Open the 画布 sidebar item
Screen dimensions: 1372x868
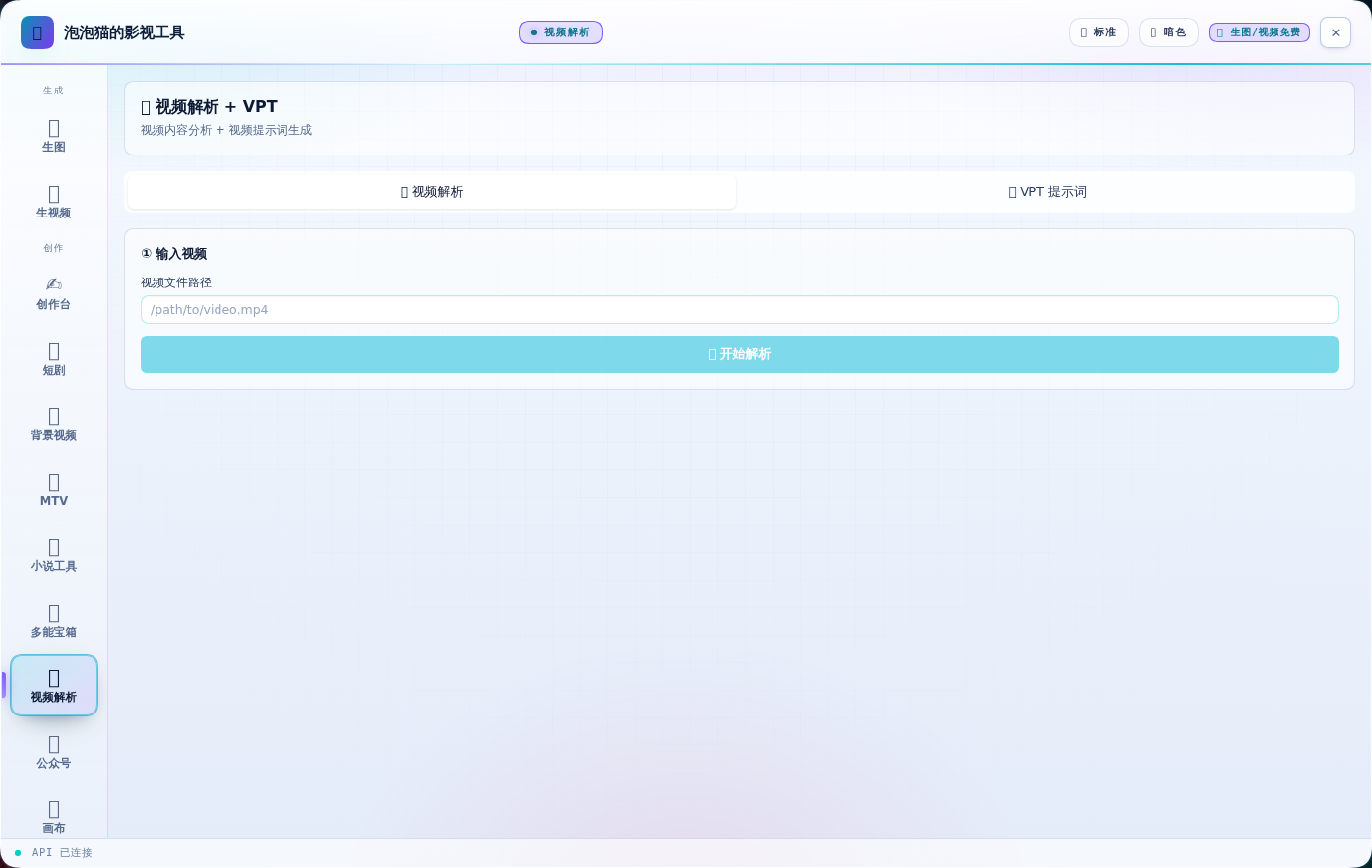(54, 817)
